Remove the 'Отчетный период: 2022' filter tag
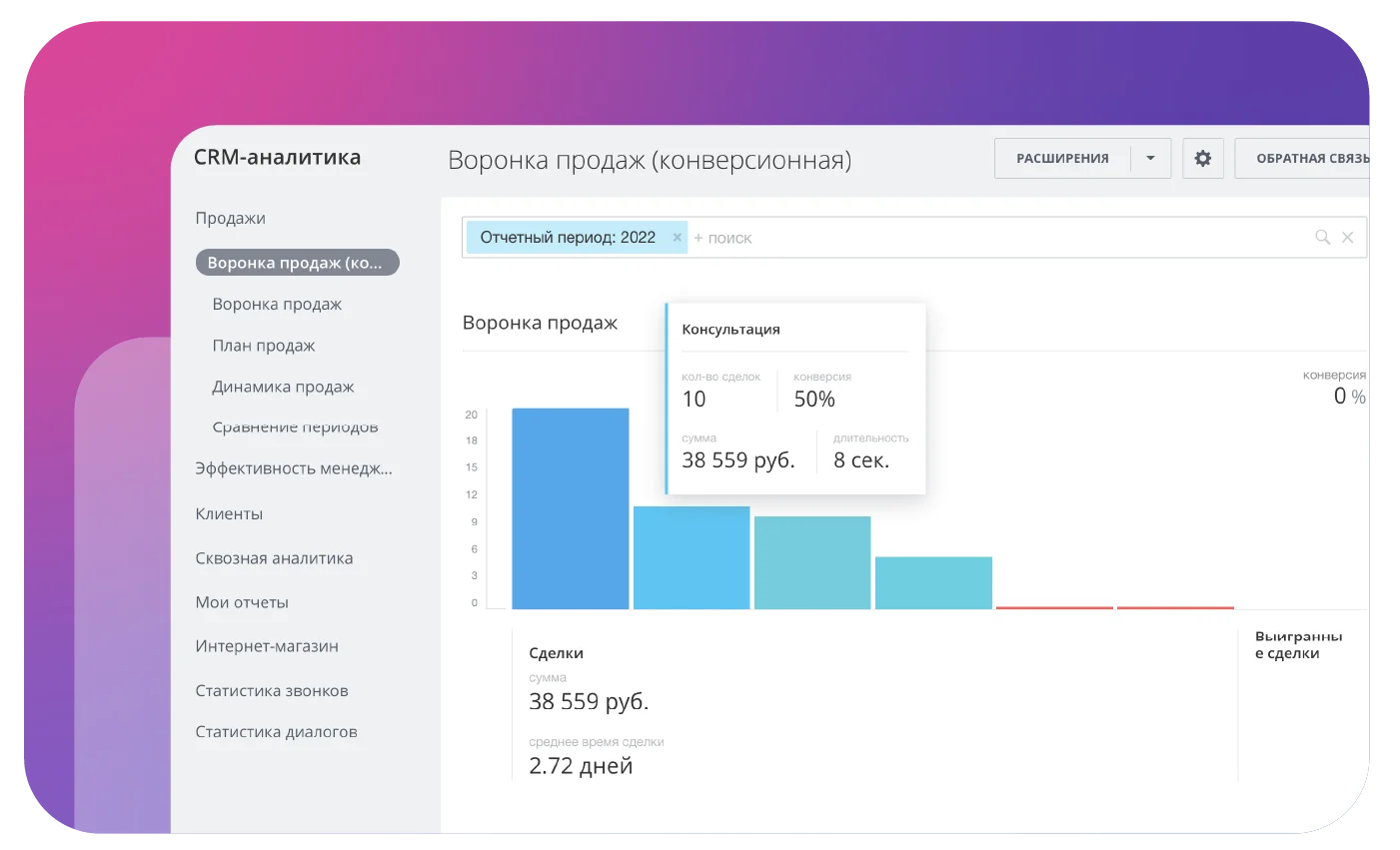The image size is (1400, 850). 677,238
